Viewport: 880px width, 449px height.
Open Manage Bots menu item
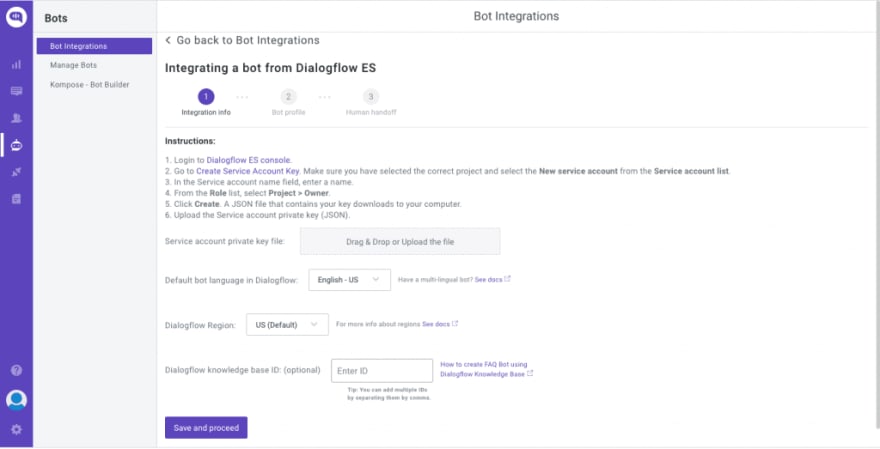point(74,65)
